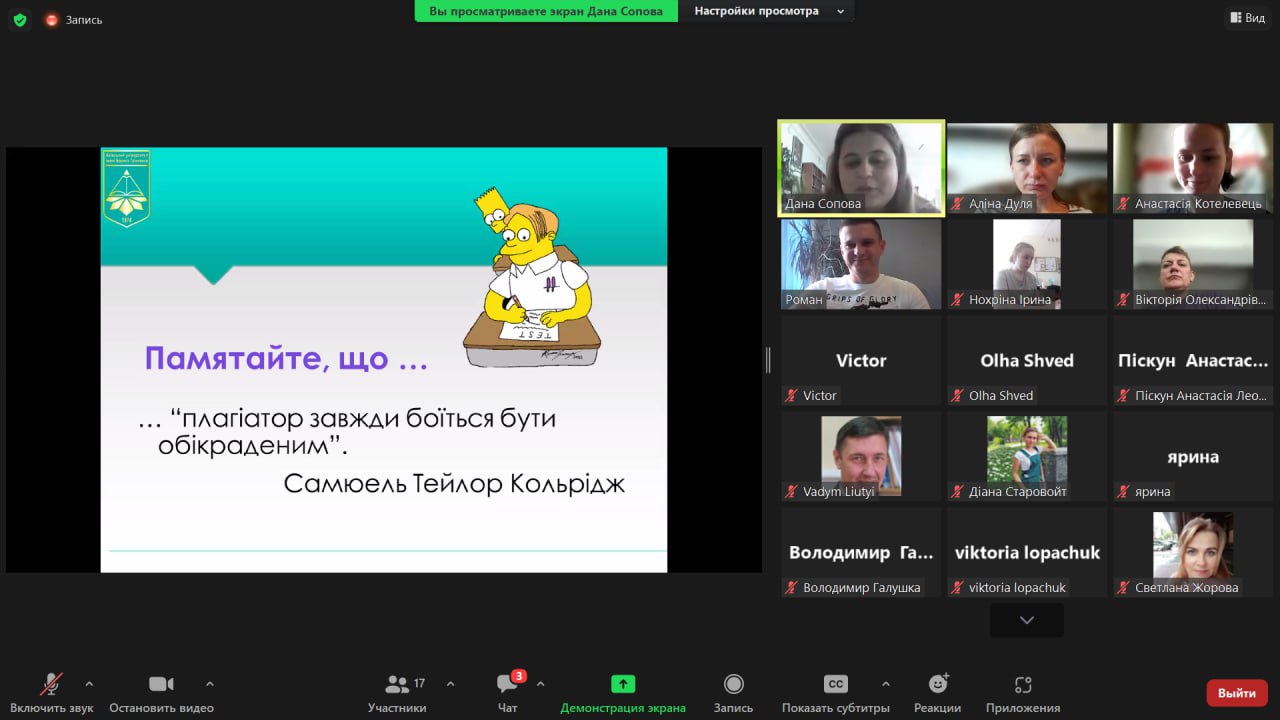Click muted microphone icon on Olha Shved tile

pos(958,396)
